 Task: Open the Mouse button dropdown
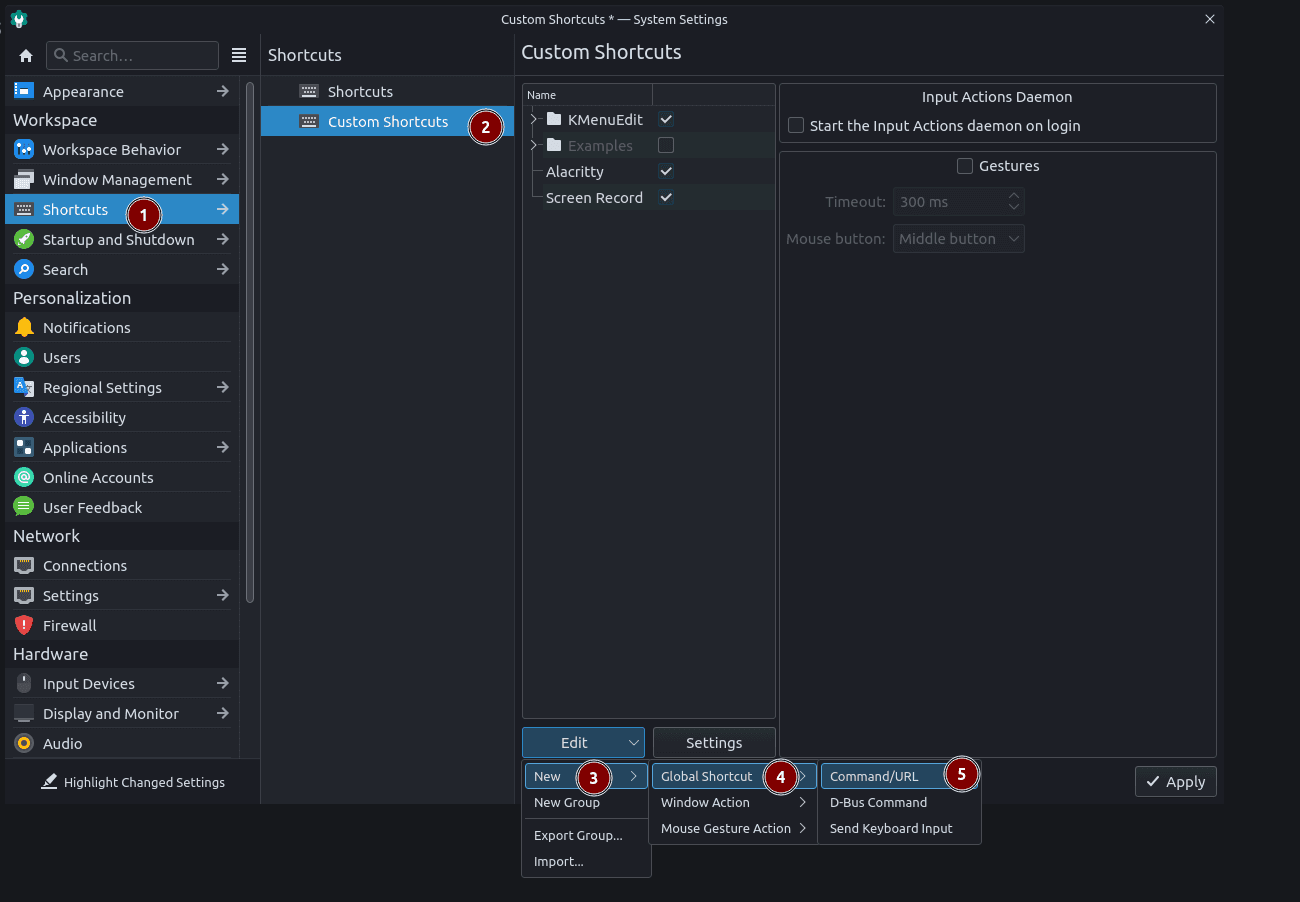point(958,239)
